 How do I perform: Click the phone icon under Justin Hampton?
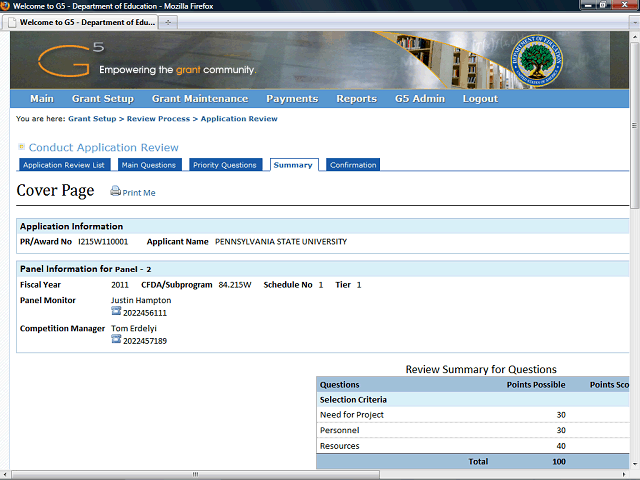tap(116, 313)
